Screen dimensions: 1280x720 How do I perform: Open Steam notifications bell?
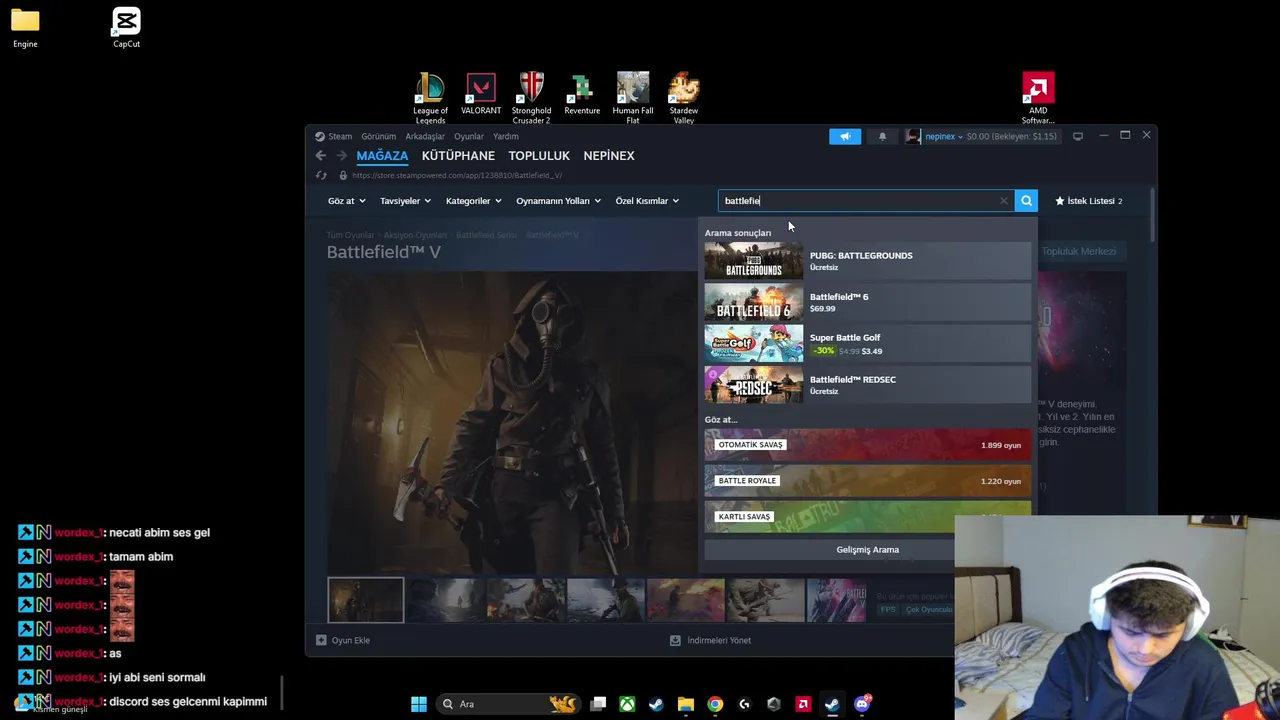coord(882,136)
